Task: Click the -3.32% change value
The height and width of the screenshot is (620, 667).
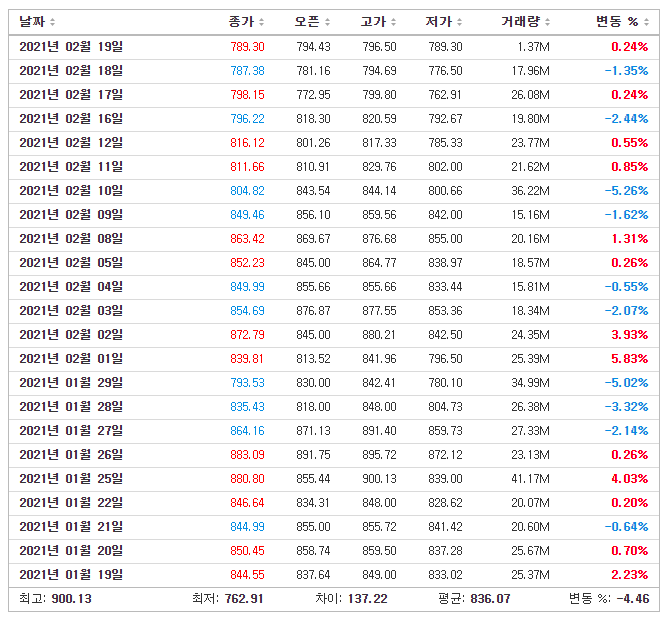Action: 626,407
